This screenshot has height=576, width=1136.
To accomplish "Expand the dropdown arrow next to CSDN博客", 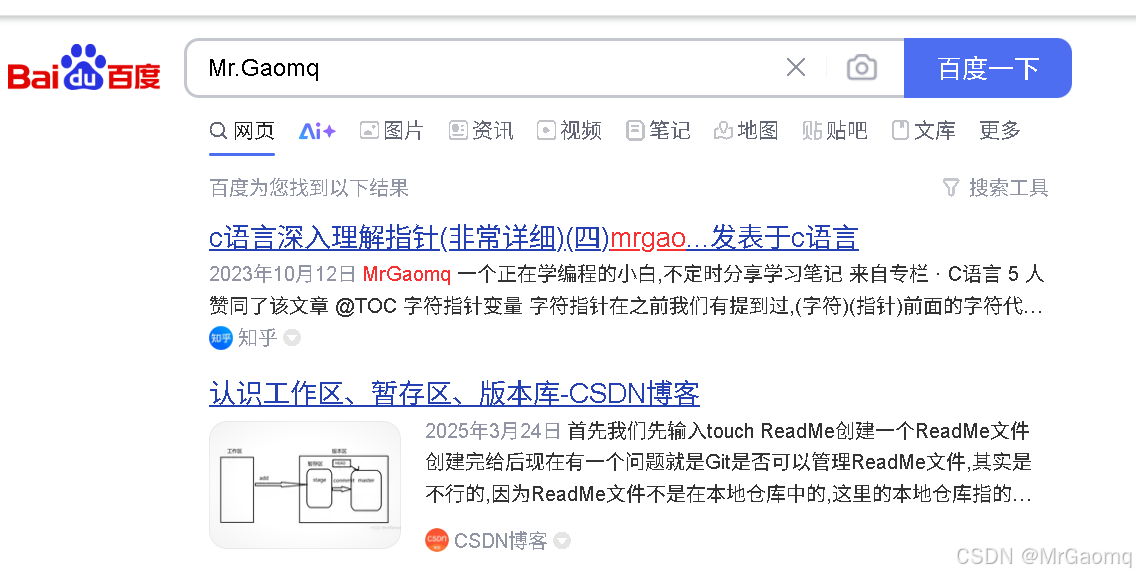I will [x=561, y=540].
